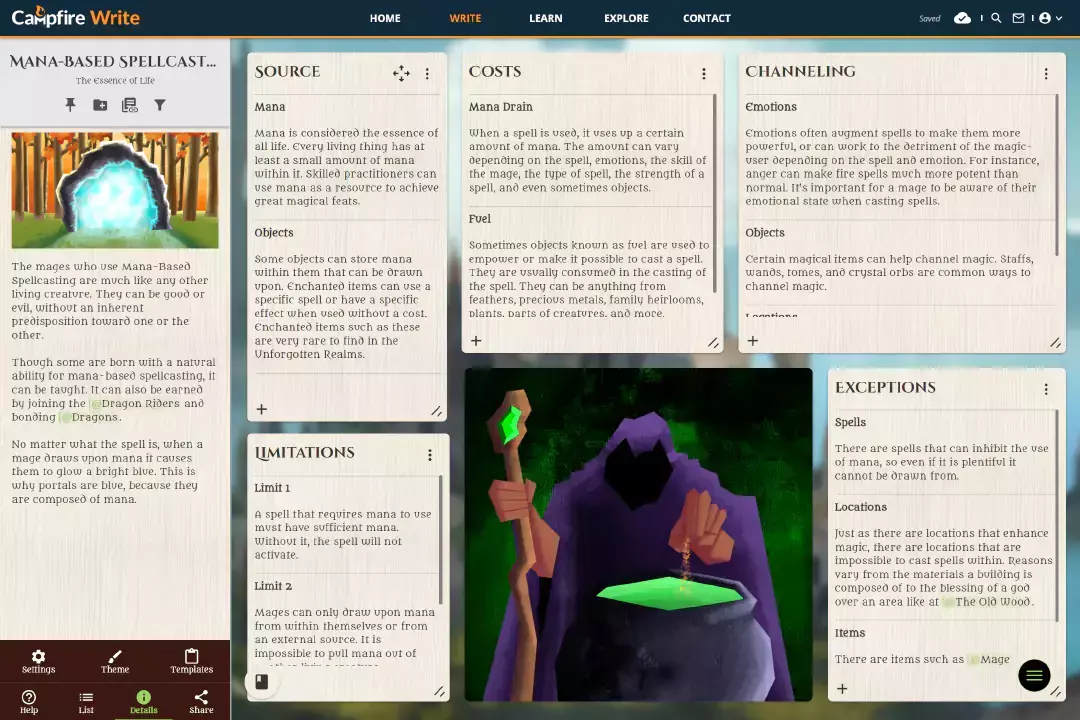This screenshot has width=1080, height=720.
Task: Click the add-to-folder icon in sidebar header
Action: (x=100, y=105)
